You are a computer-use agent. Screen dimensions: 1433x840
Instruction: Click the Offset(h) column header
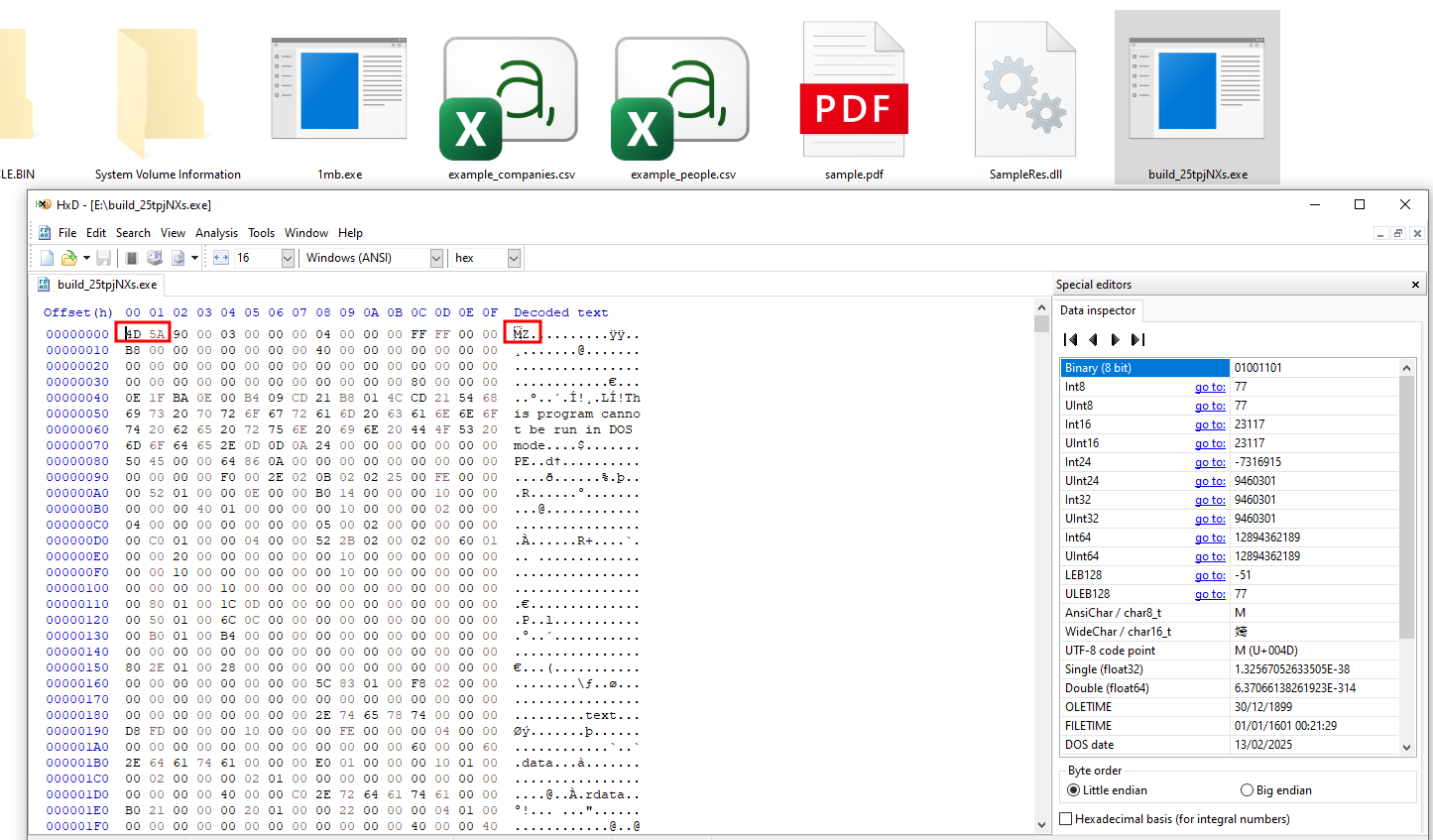click(78, 312)
